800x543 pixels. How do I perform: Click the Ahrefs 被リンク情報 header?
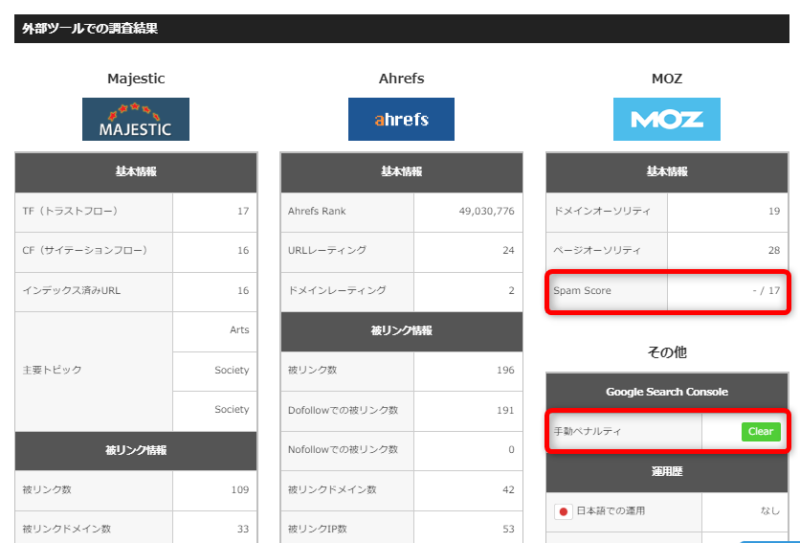(x=401, y=331)
